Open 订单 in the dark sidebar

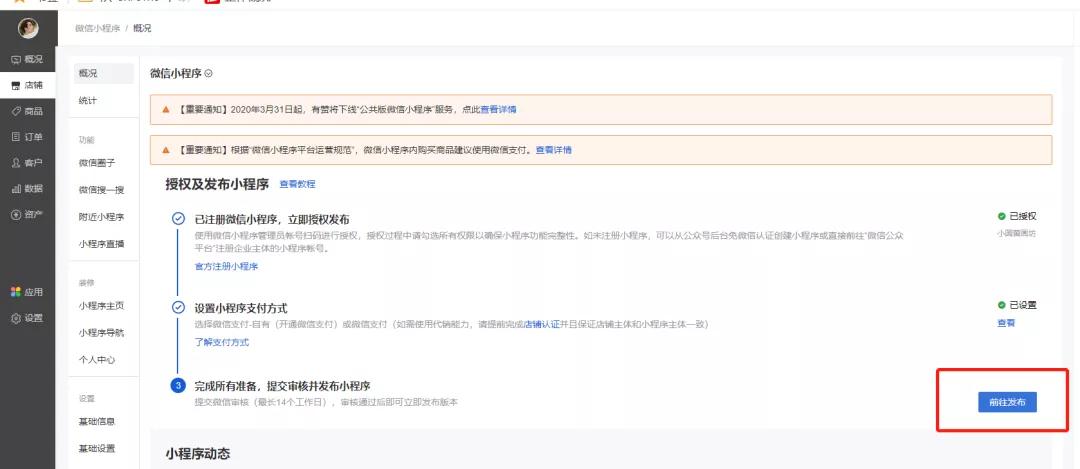pyautogui.click(x=28, y=137)
